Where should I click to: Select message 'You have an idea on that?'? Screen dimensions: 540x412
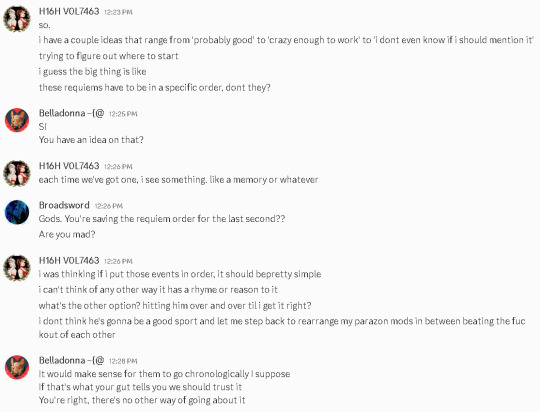[x=91, y=140]
